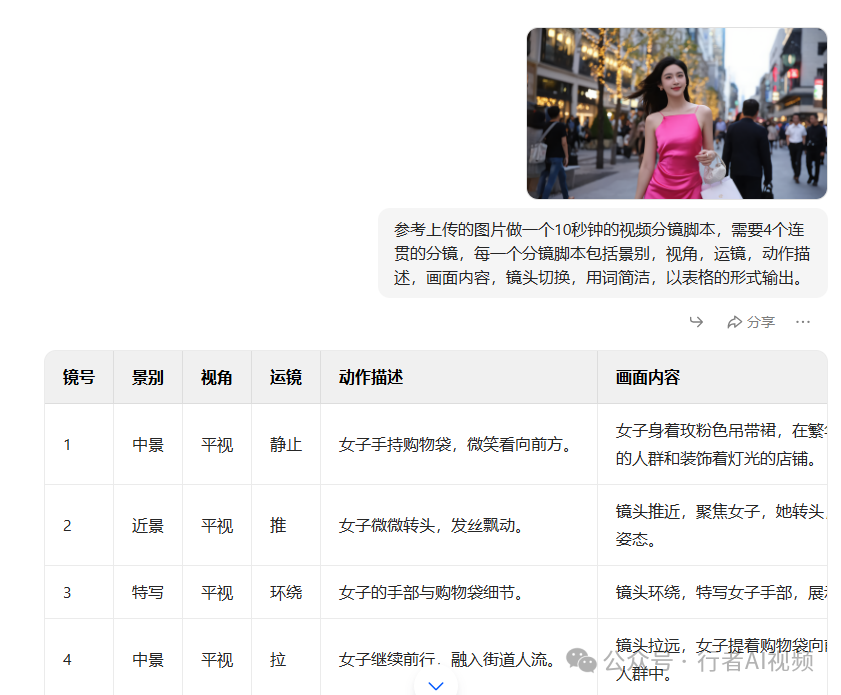This screenshot has height=695, width=841.
Task: Click 女子继续前行 融入街道人流 cell
Action: coord(459,659)
